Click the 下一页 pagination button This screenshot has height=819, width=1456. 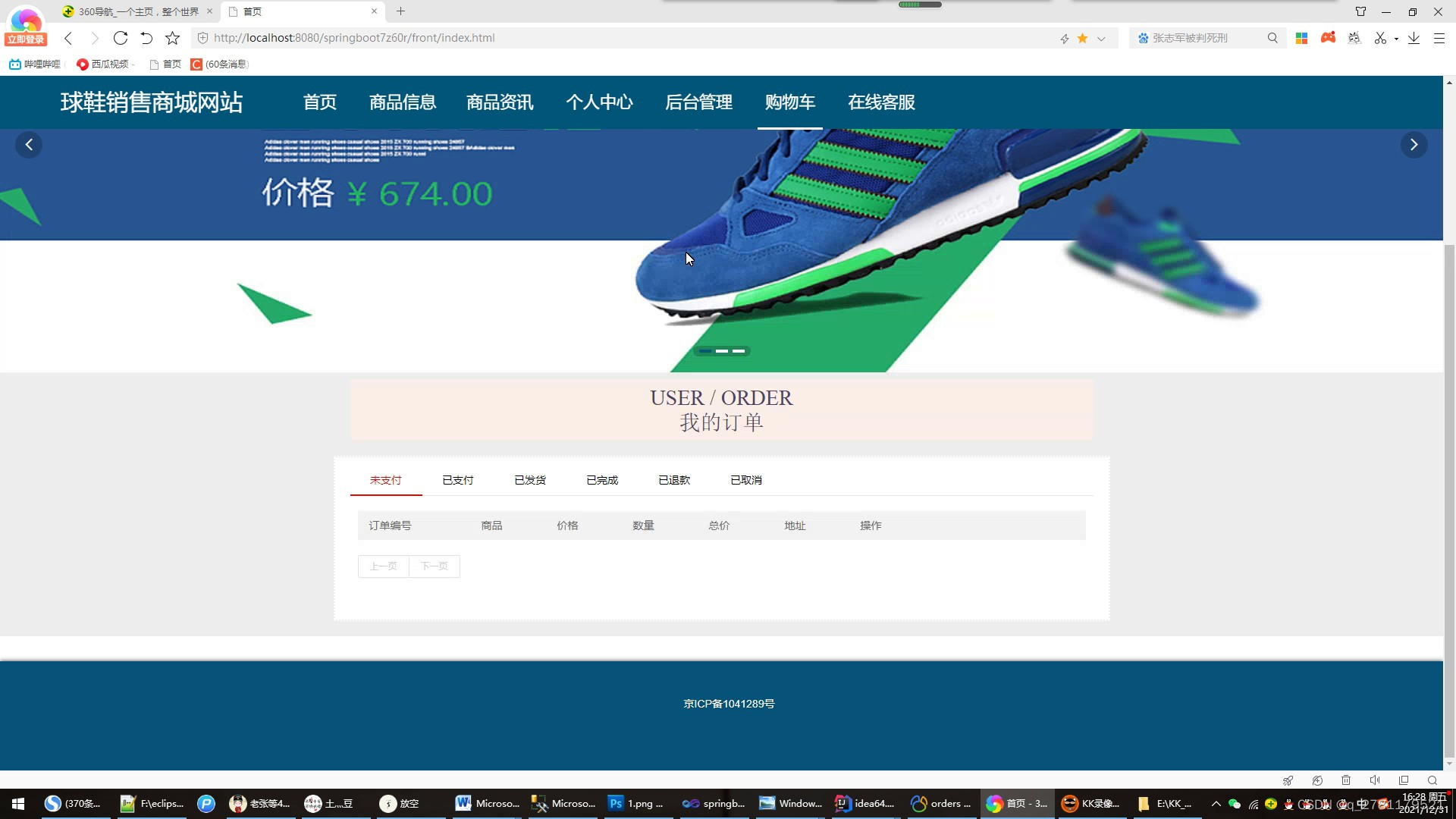click(x=435, y=566)
